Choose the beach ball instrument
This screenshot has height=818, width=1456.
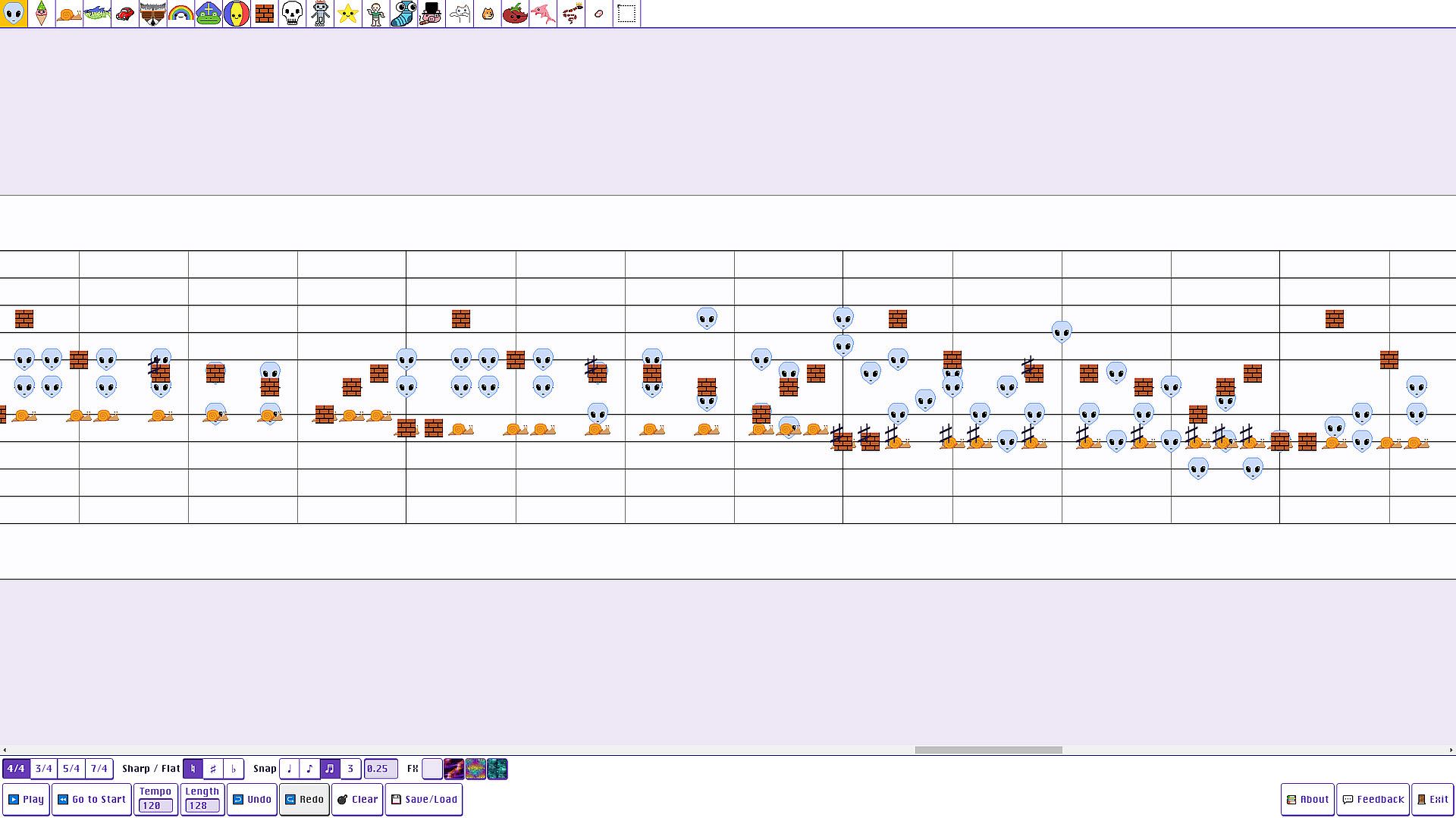(237, 14)
